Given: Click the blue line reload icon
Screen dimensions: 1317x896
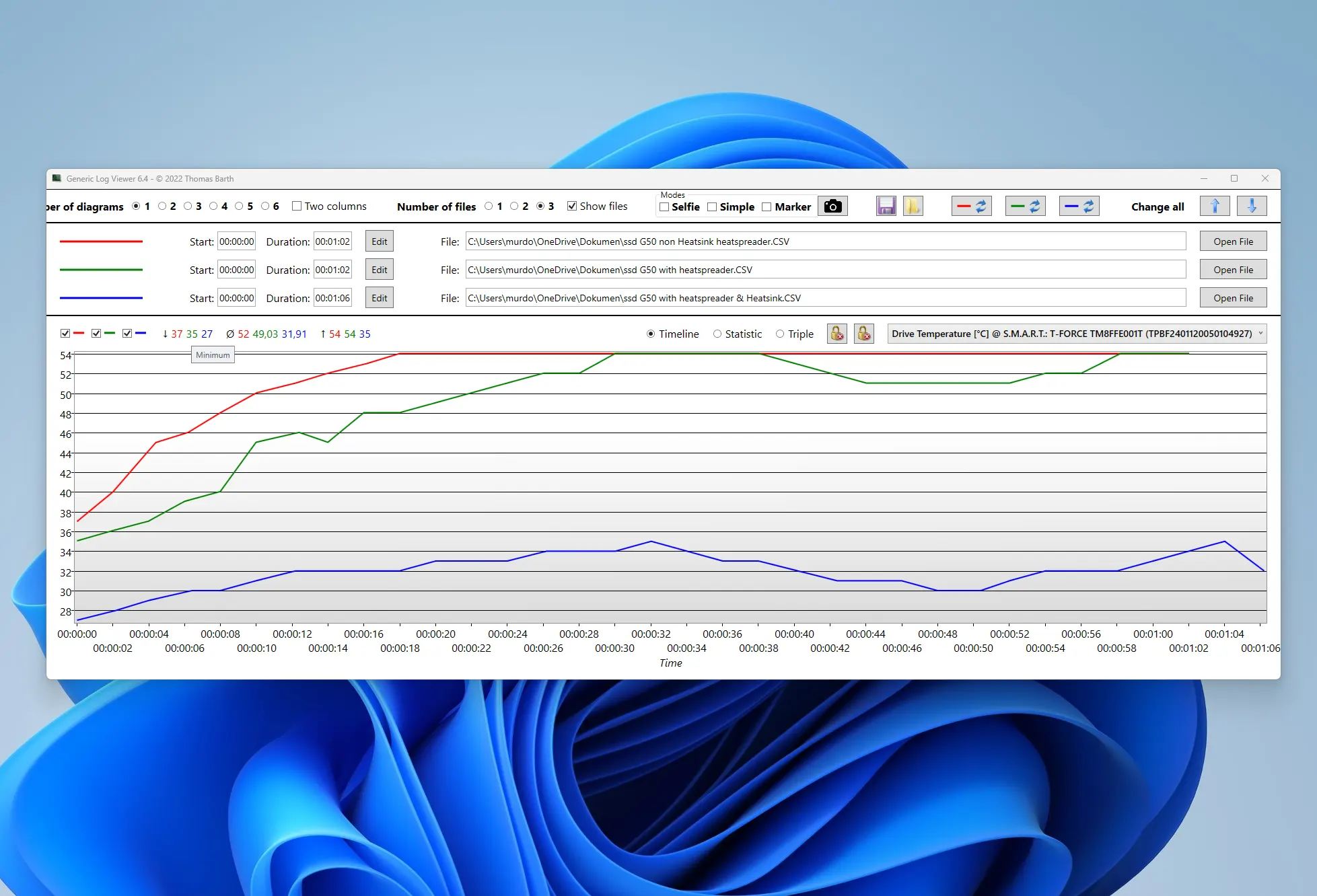Looking at the screenshot, I should 1079,207.
